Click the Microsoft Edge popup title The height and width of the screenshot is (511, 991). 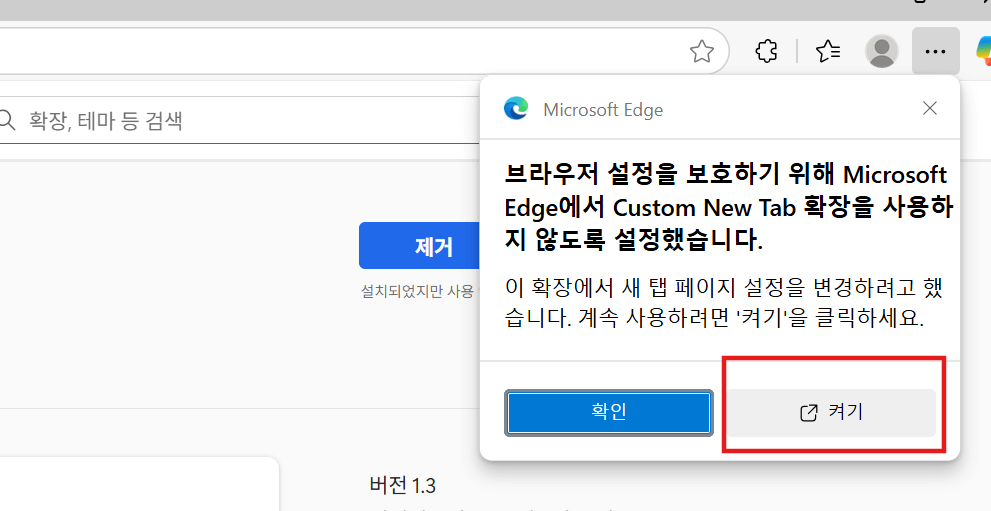603,110
